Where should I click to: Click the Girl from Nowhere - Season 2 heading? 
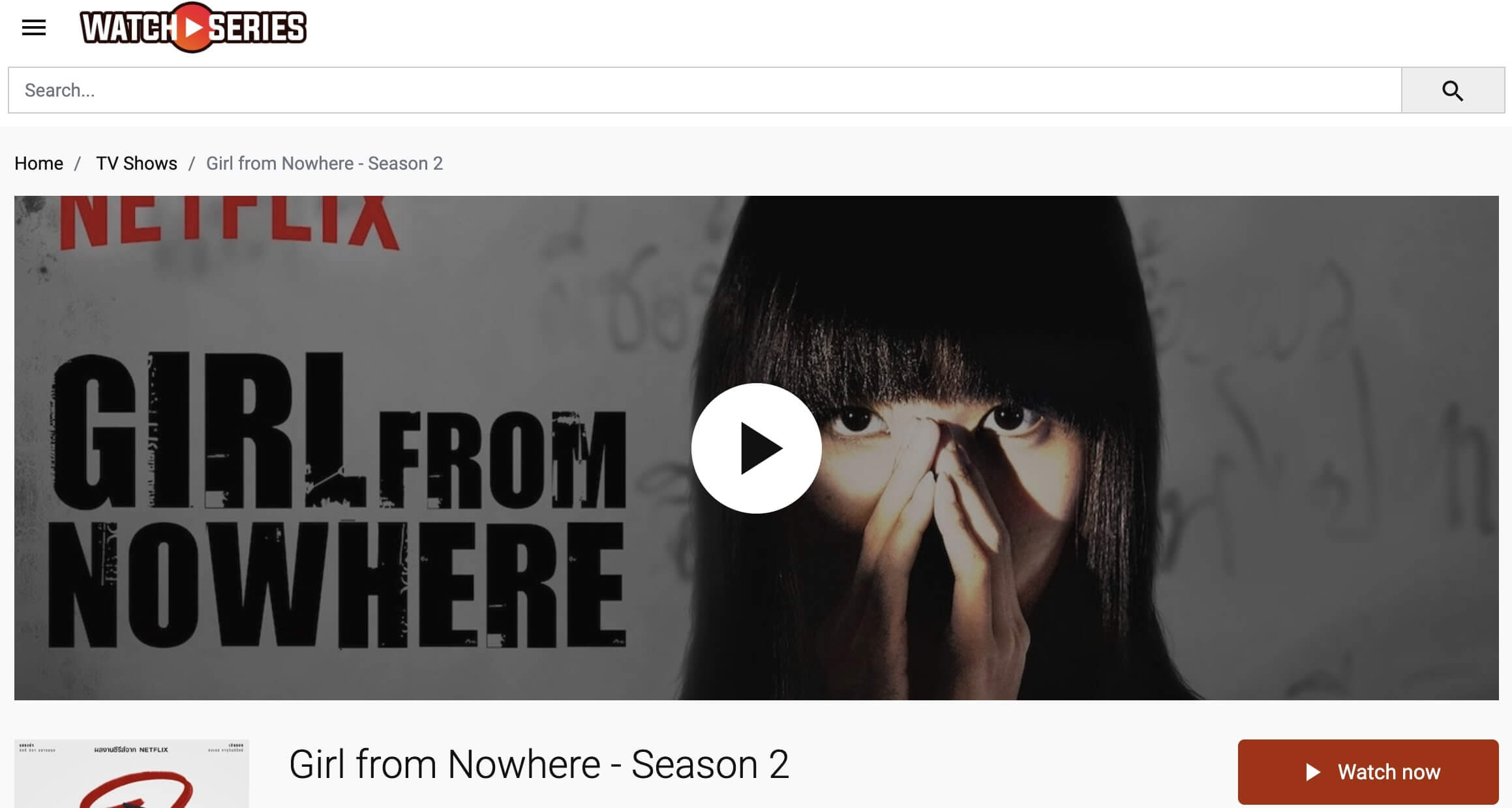point(539,764)
